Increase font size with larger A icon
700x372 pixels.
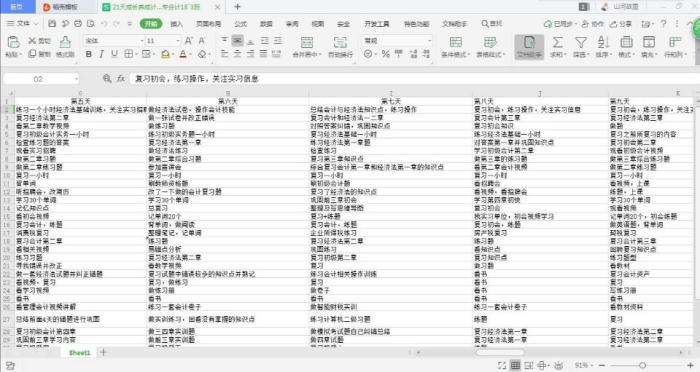[x=189, y=41]
